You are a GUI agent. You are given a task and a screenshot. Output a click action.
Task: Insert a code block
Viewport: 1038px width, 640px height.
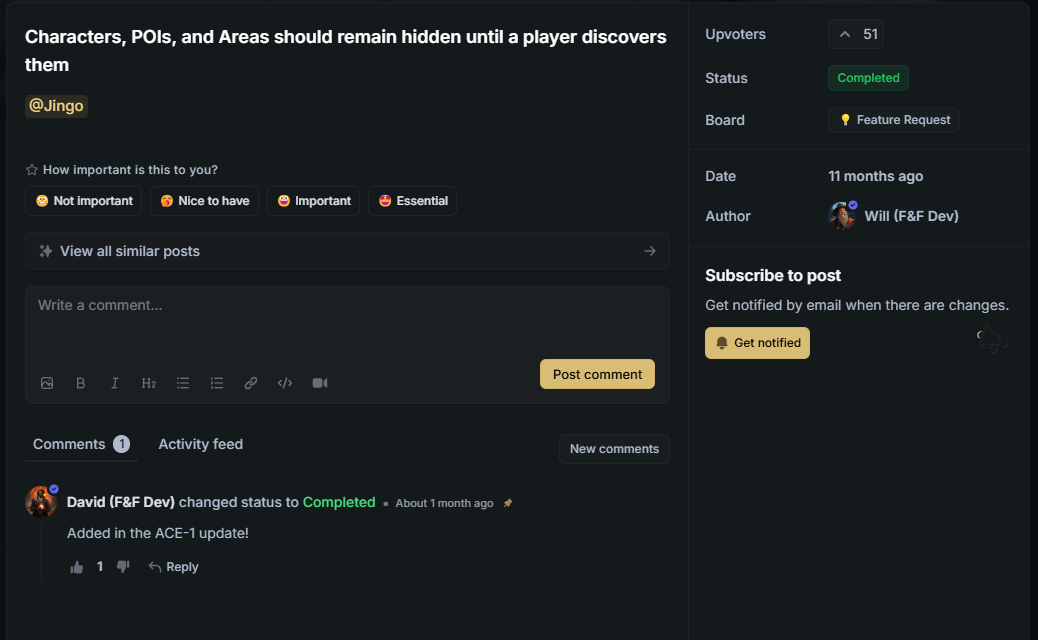[x=285, y=383]
